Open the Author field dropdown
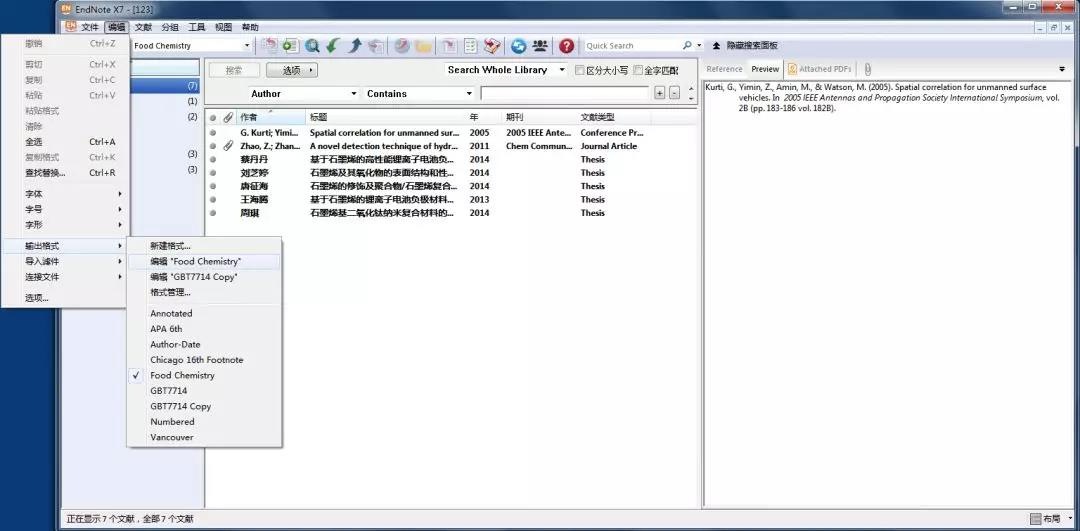1080x531 pixels. pyautogui.click(x=354, y=94)
